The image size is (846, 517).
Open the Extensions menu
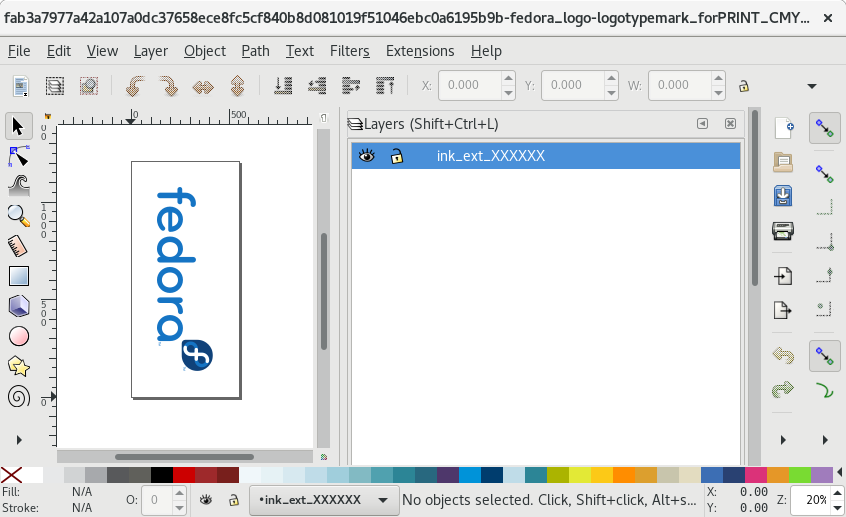(420, 51)
